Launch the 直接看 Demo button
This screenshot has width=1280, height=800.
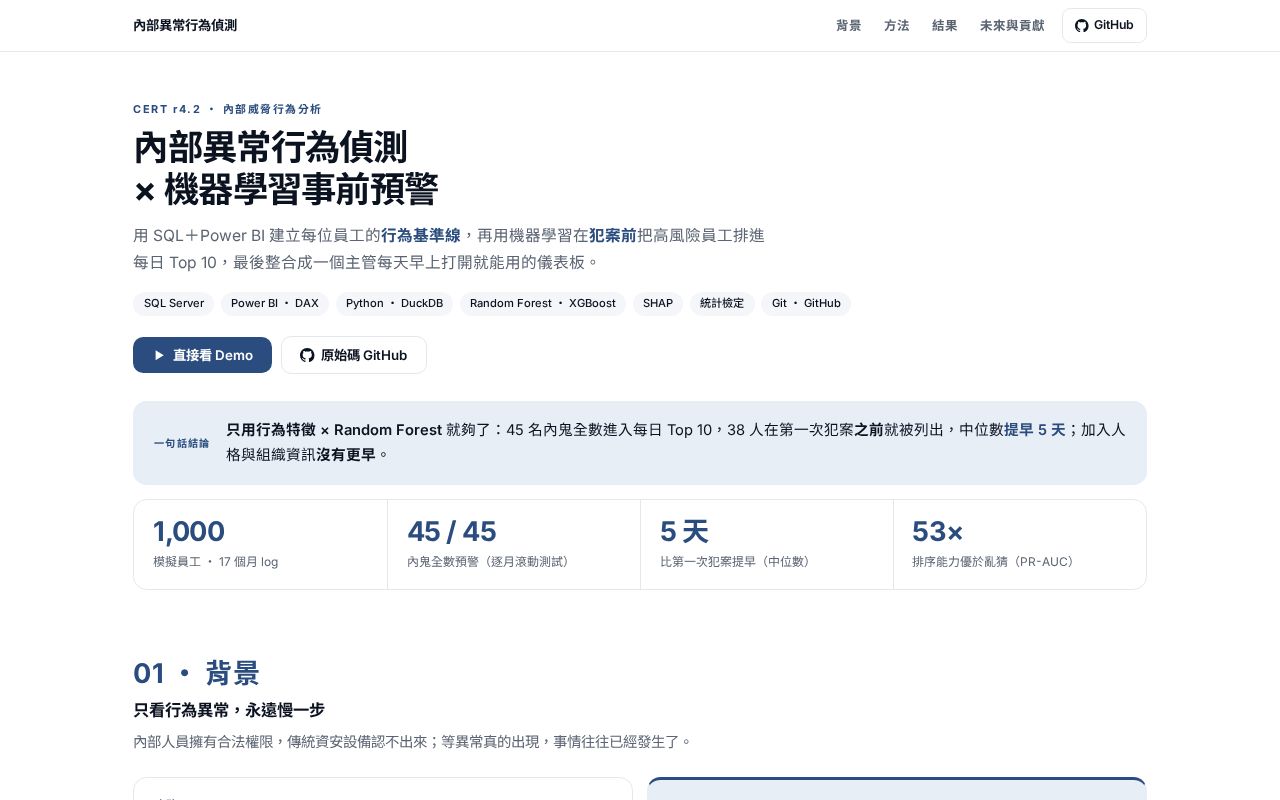pyautogui.click(x=202, y=355)
